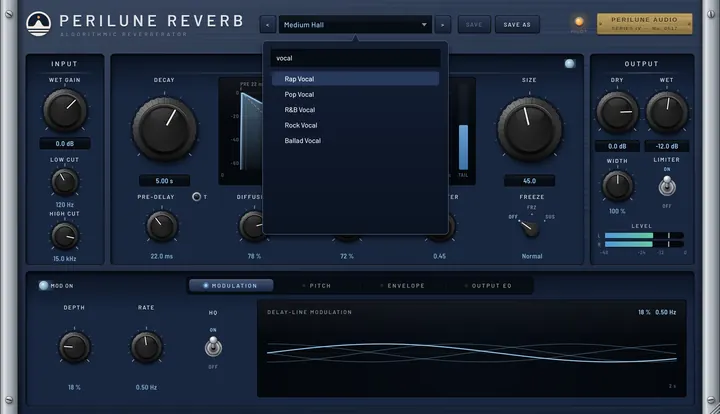Click the Pre-Delay 22.0 ms value

[x=162, y=256]
